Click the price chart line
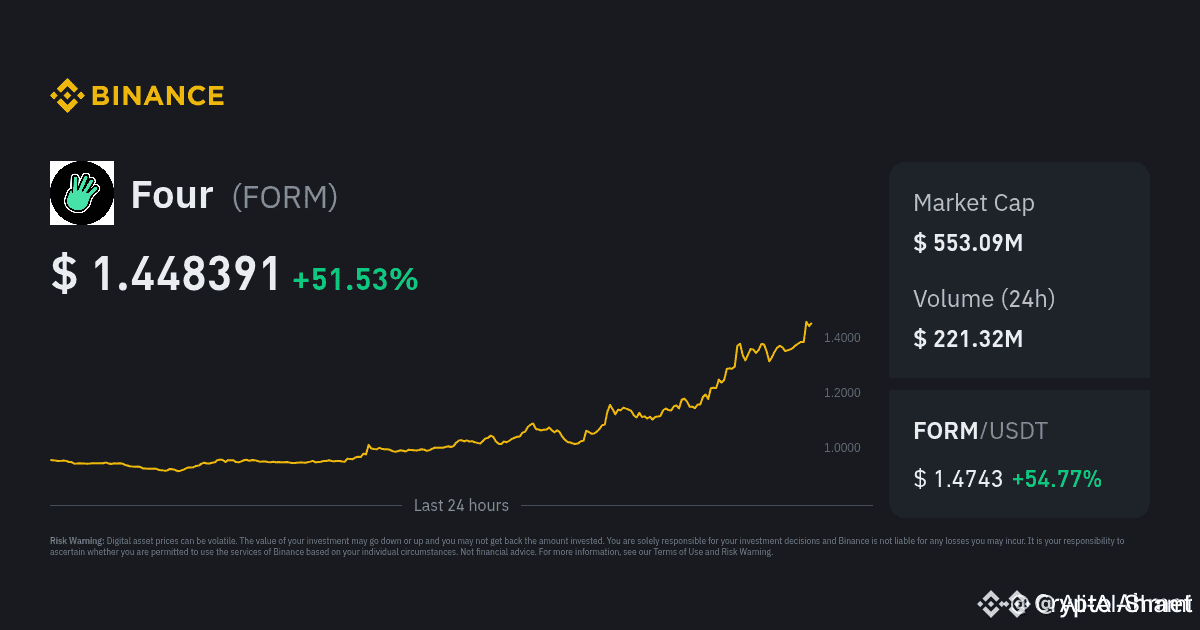 [x=431, y=397]
